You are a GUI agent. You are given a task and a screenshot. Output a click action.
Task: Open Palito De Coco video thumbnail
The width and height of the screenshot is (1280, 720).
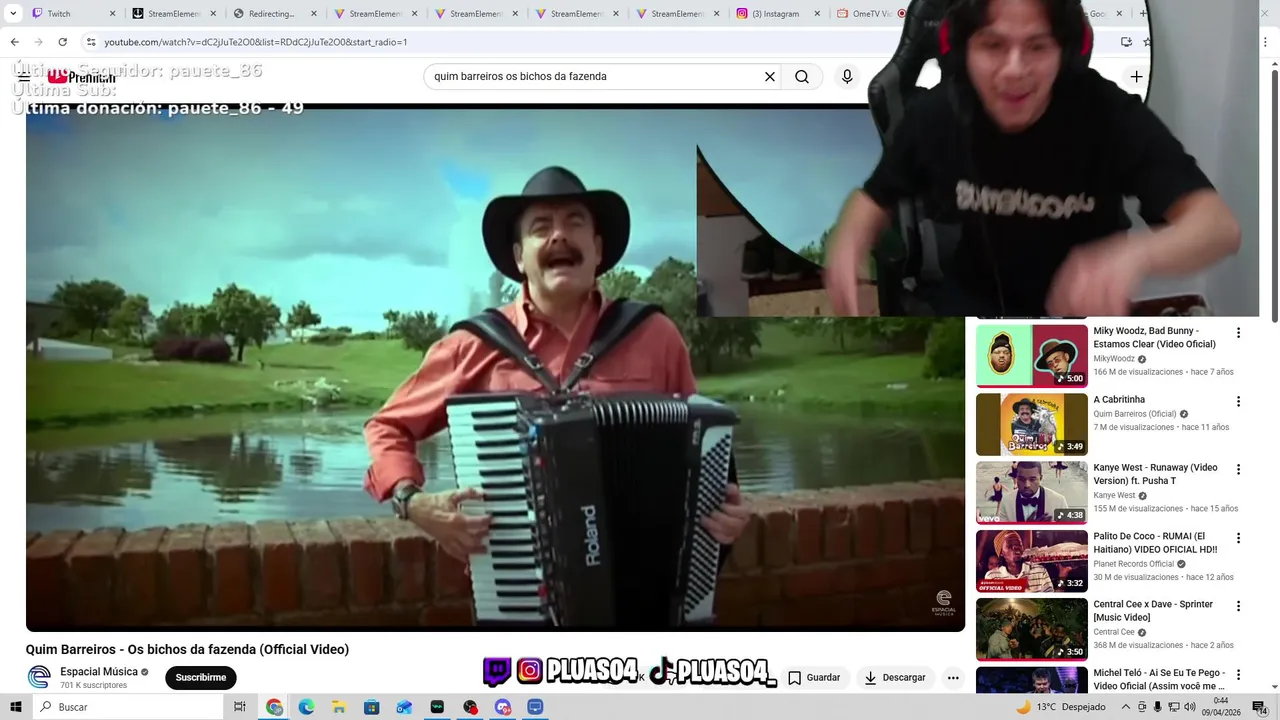pyautogui.click(x=1032, y=561)
